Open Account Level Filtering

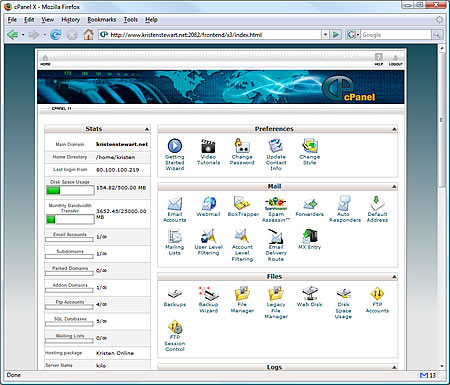coord(242,236)
